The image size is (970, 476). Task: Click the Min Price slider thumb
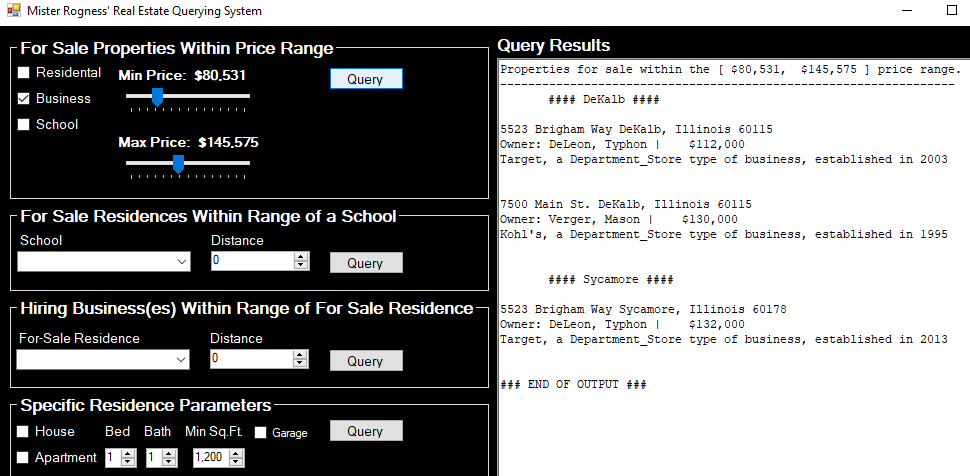tap(157, 96)
